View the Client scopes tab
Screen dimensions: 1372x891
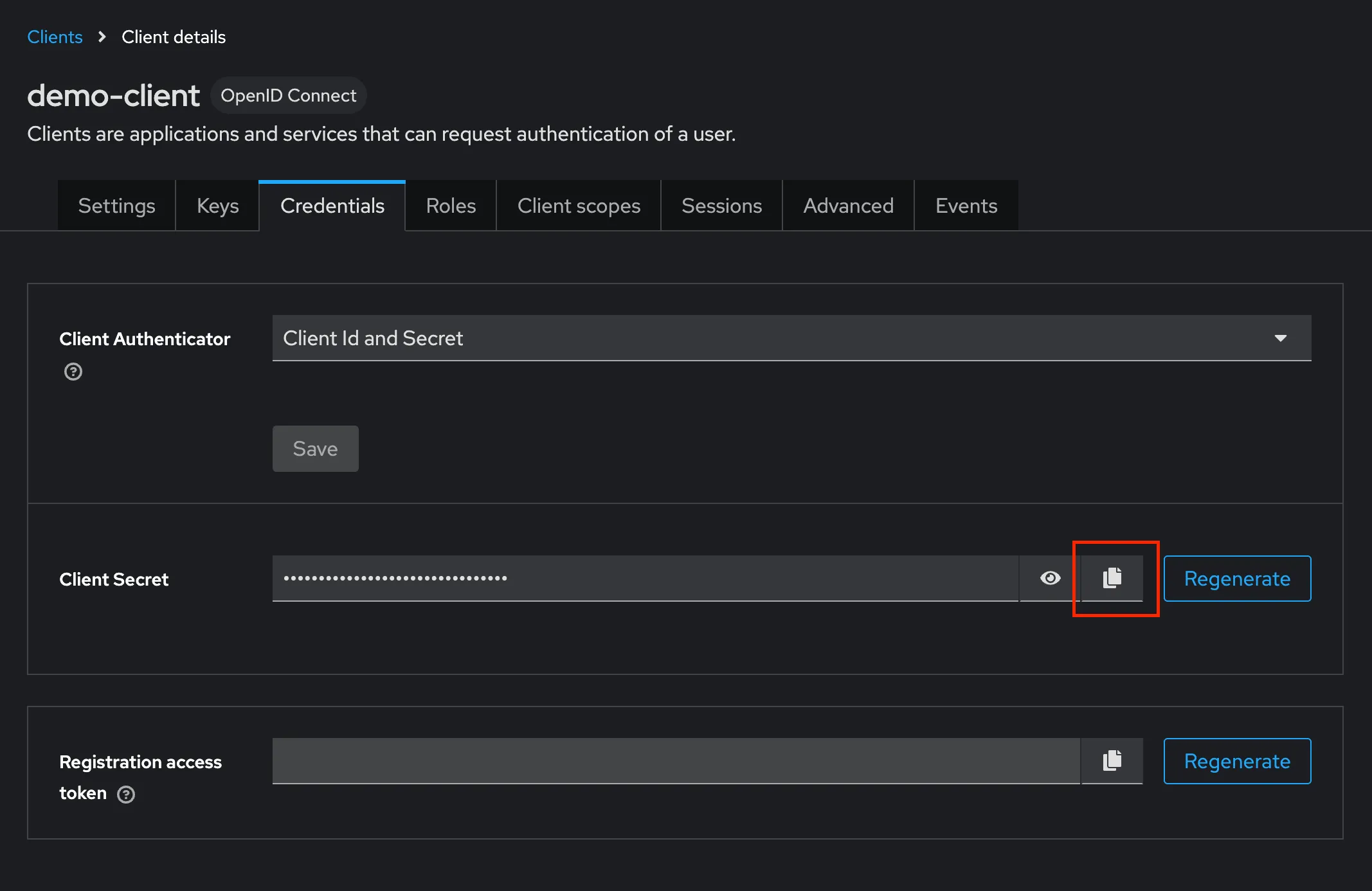pos(579,205)
